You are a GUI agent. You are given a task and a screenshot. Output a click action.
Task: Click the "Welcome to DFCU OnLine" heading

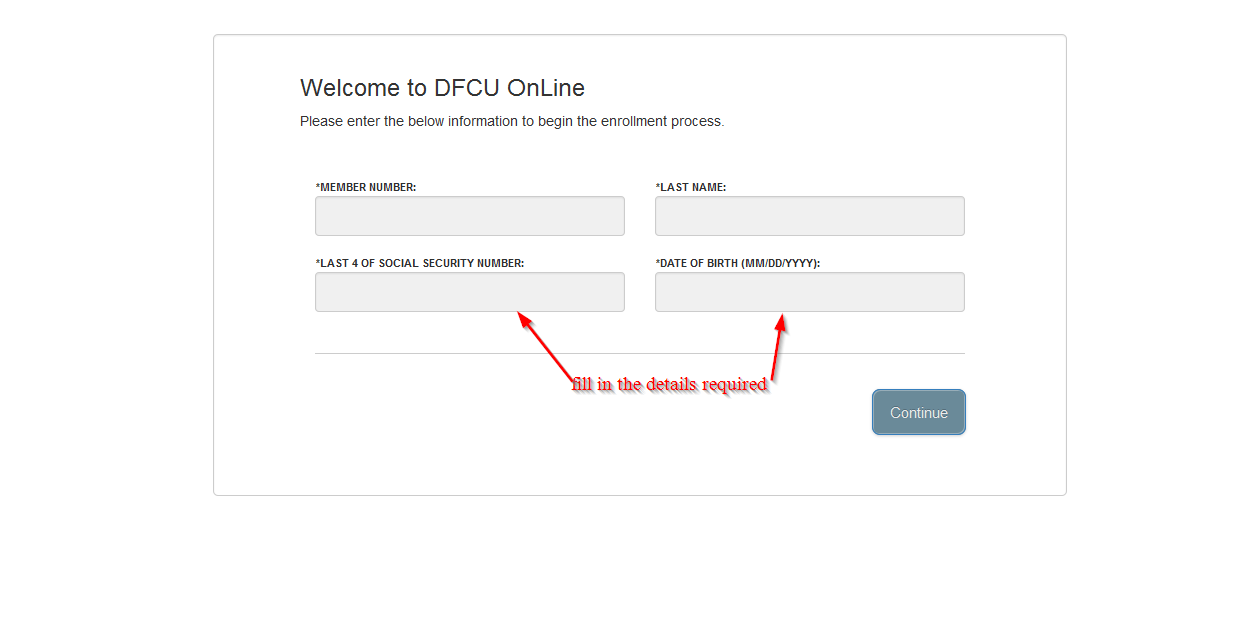click(442, 88)
